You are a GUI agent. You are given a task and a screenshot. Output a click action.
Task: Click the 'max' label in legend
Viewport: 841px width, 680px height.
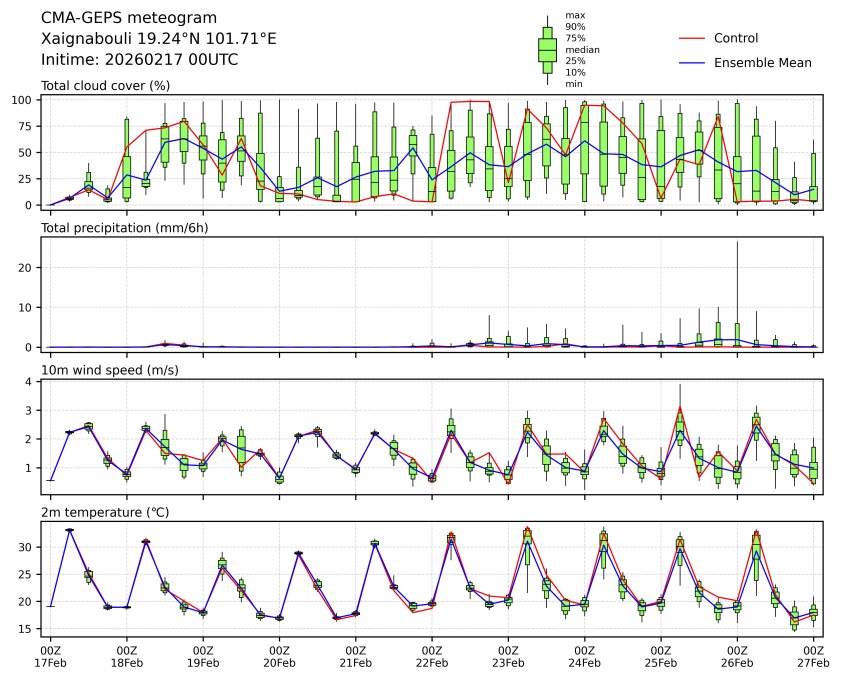[x=574, y=15]
